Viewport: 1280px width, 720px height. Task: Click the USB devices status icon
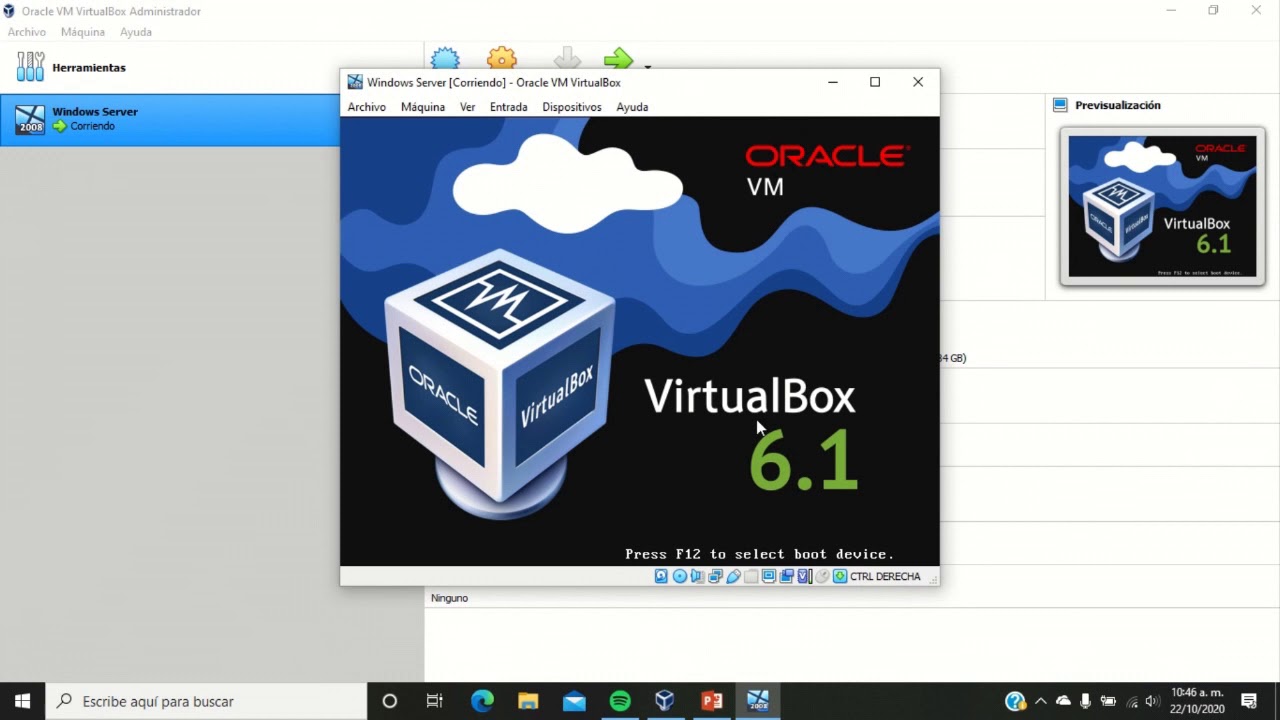point(733,576)
